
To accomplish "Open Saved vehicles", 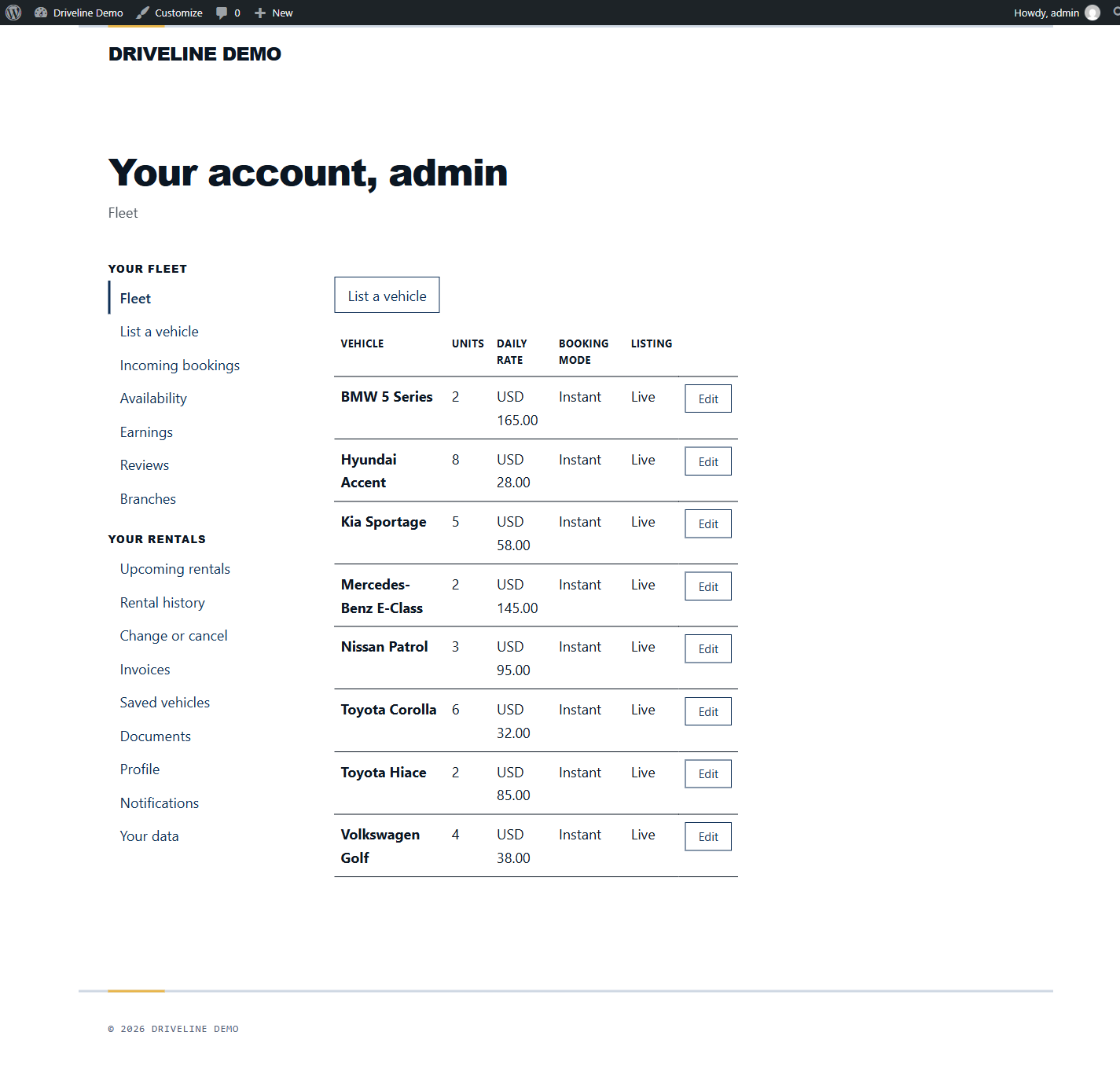I will click(x=165, y=703).
